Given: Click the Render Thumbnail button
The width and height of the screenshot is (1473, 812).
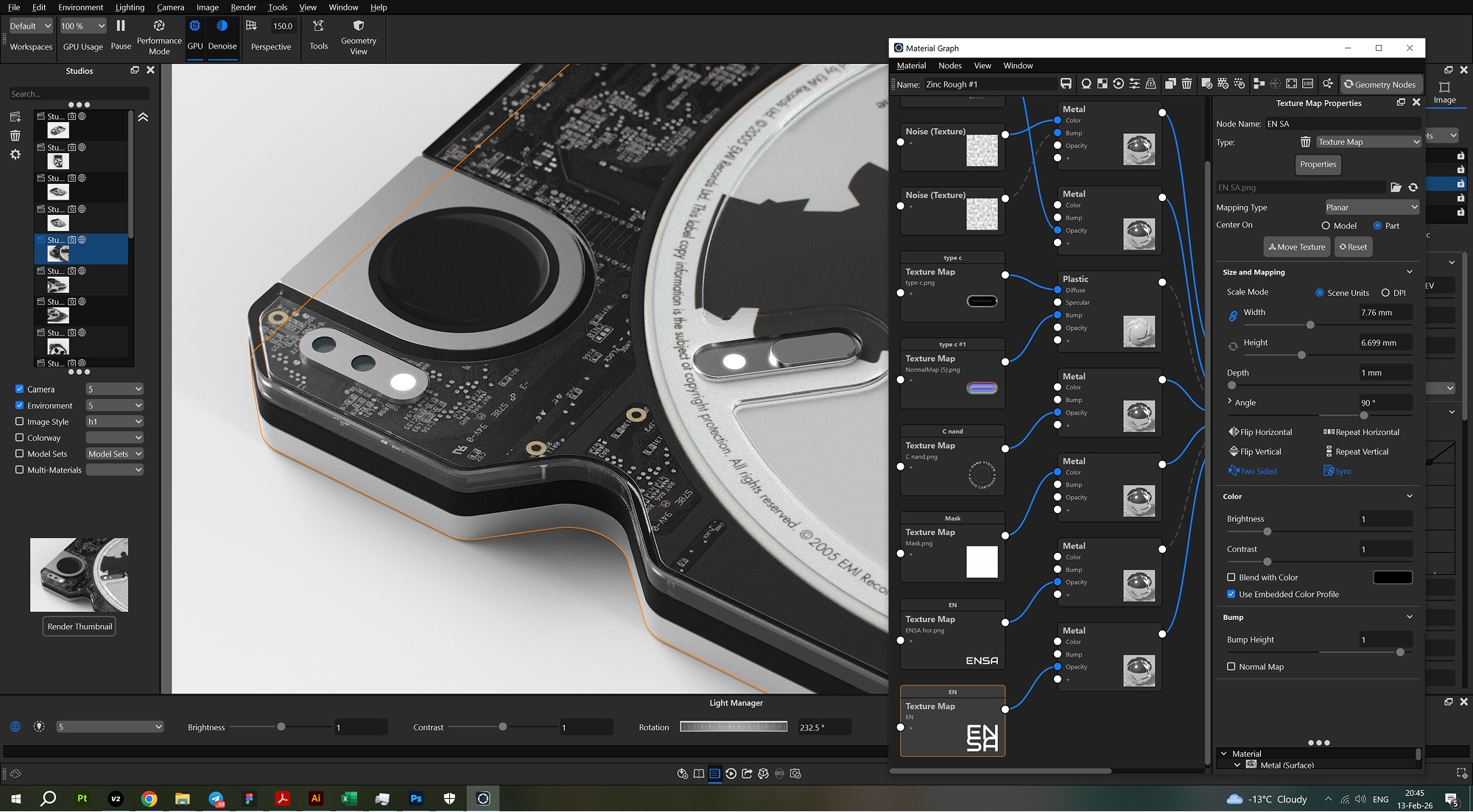Looking at the screenshot, I should pyautogui.click(x=80, y=626).
